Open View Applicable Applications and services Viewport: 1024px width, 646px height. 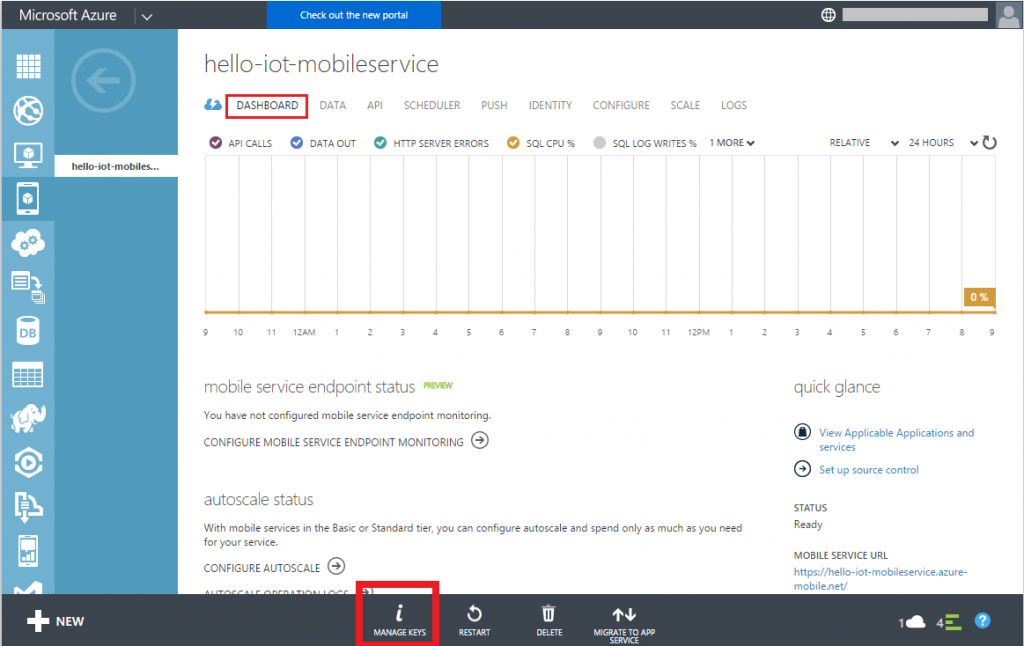pos(896,440)
